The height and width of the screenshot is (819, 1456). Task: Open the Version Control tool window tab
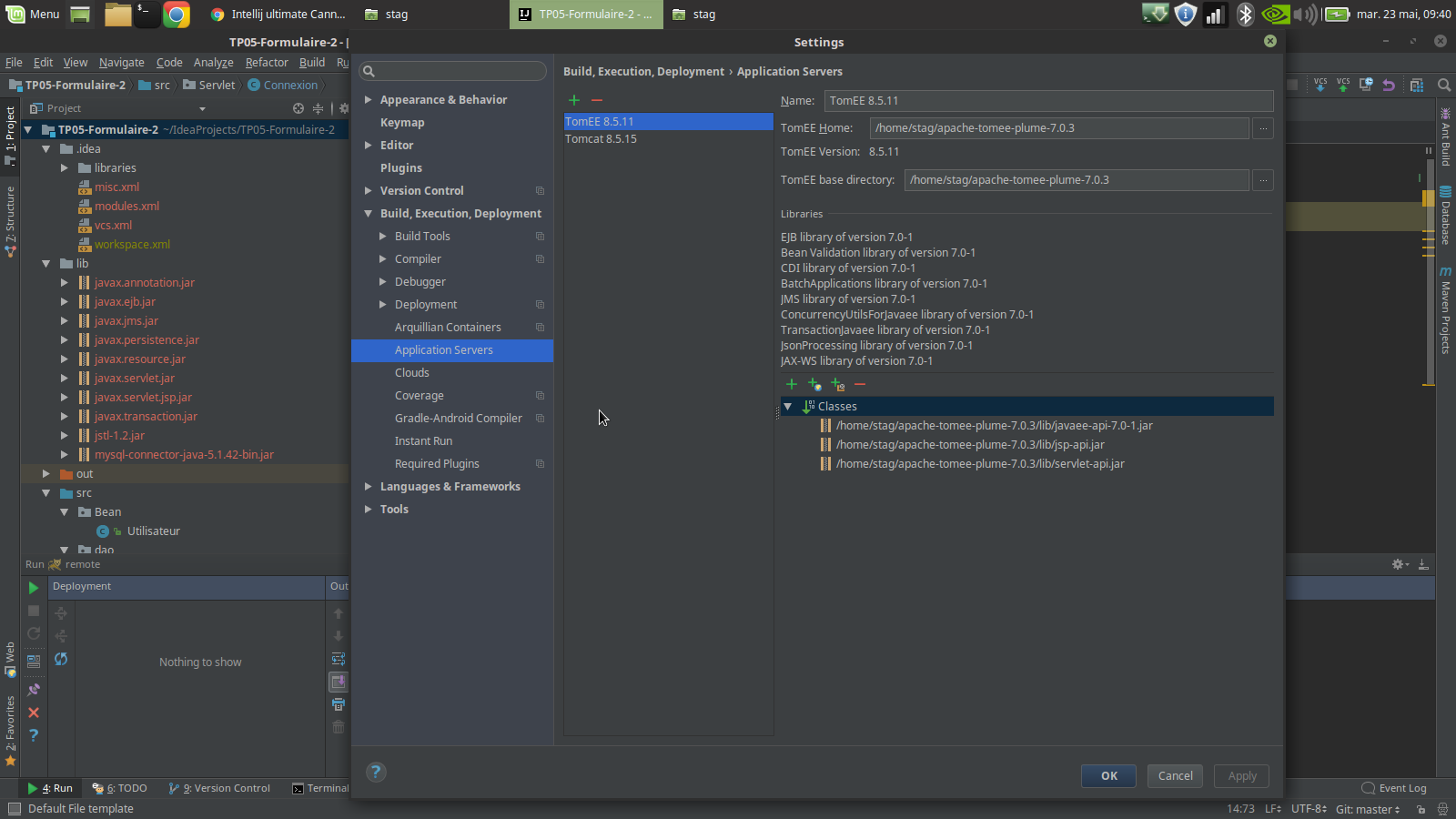(219, 789)
